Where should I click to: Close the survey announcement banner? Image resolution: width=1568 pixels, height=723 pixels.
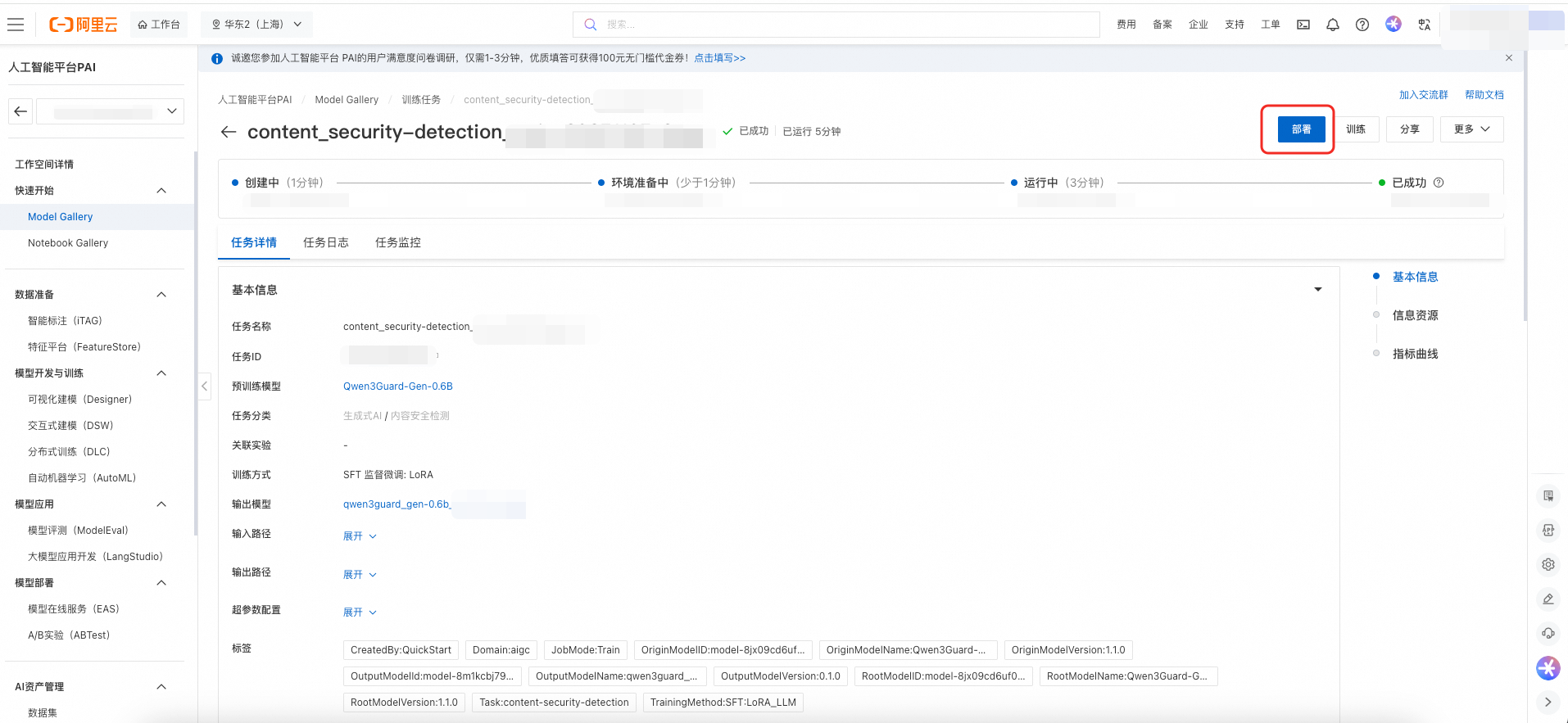coord(1509,58)
